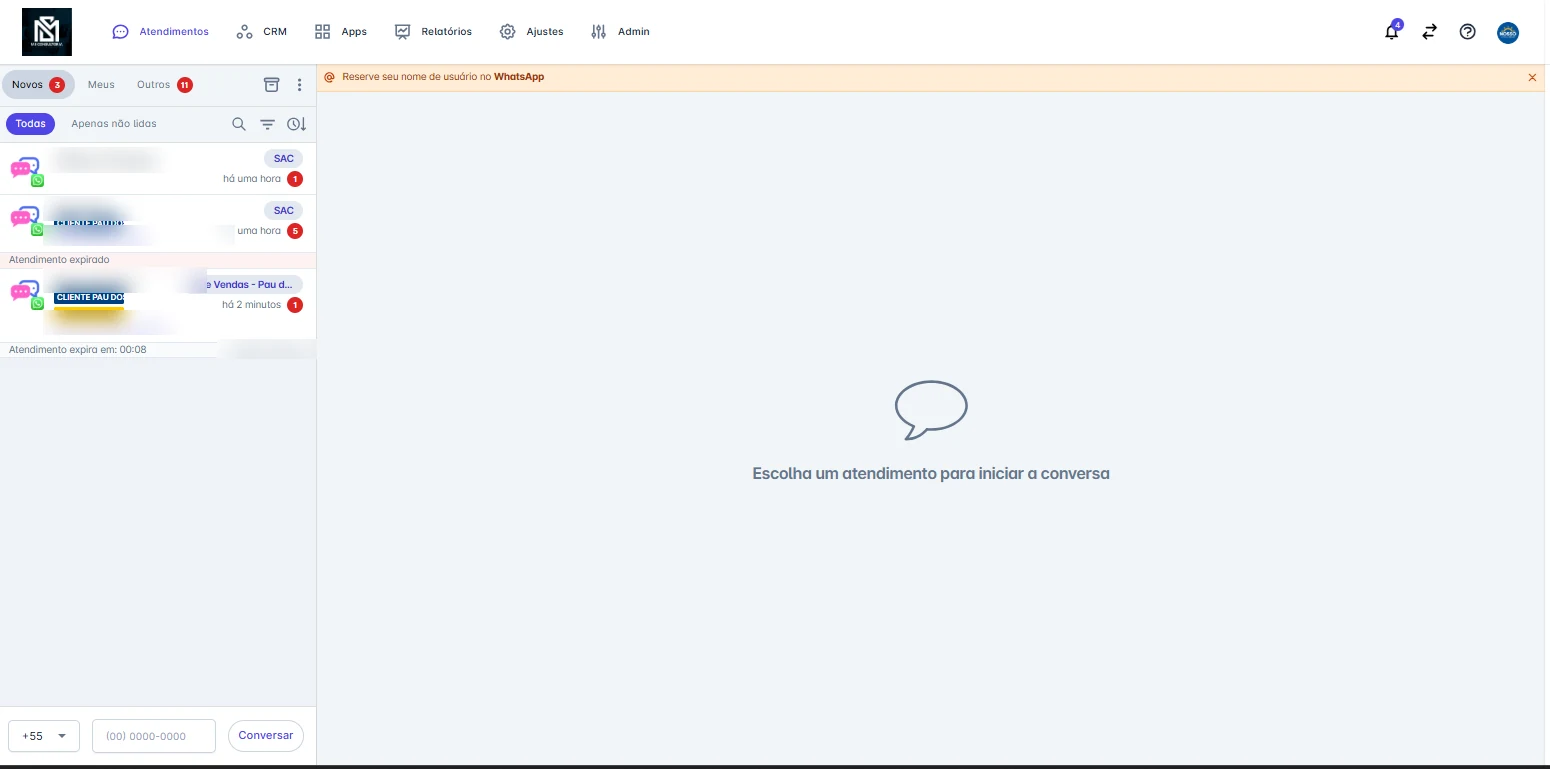Open the Admin section
1550x769 pixels.
620,32
